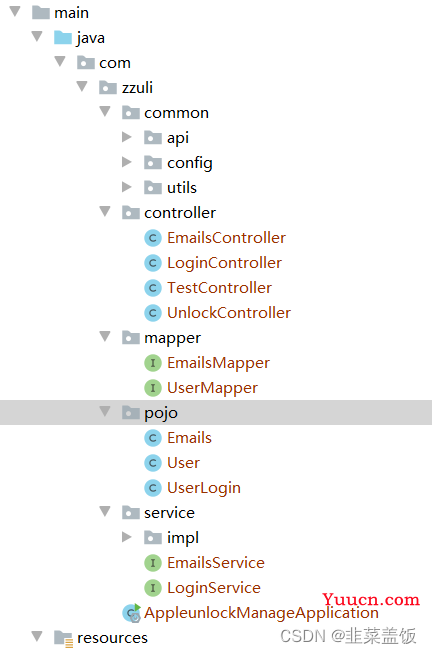The width and height of the screenshot is (432, 654).
Task: Click the resources folder icon
Action: coord(63,639)
